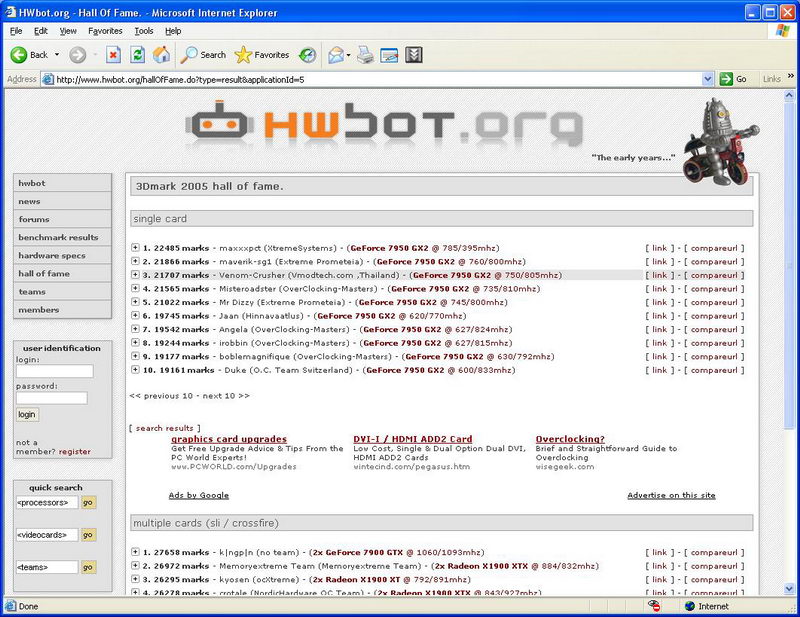
Task: Open the File menu
Action: tap(16, 31)
